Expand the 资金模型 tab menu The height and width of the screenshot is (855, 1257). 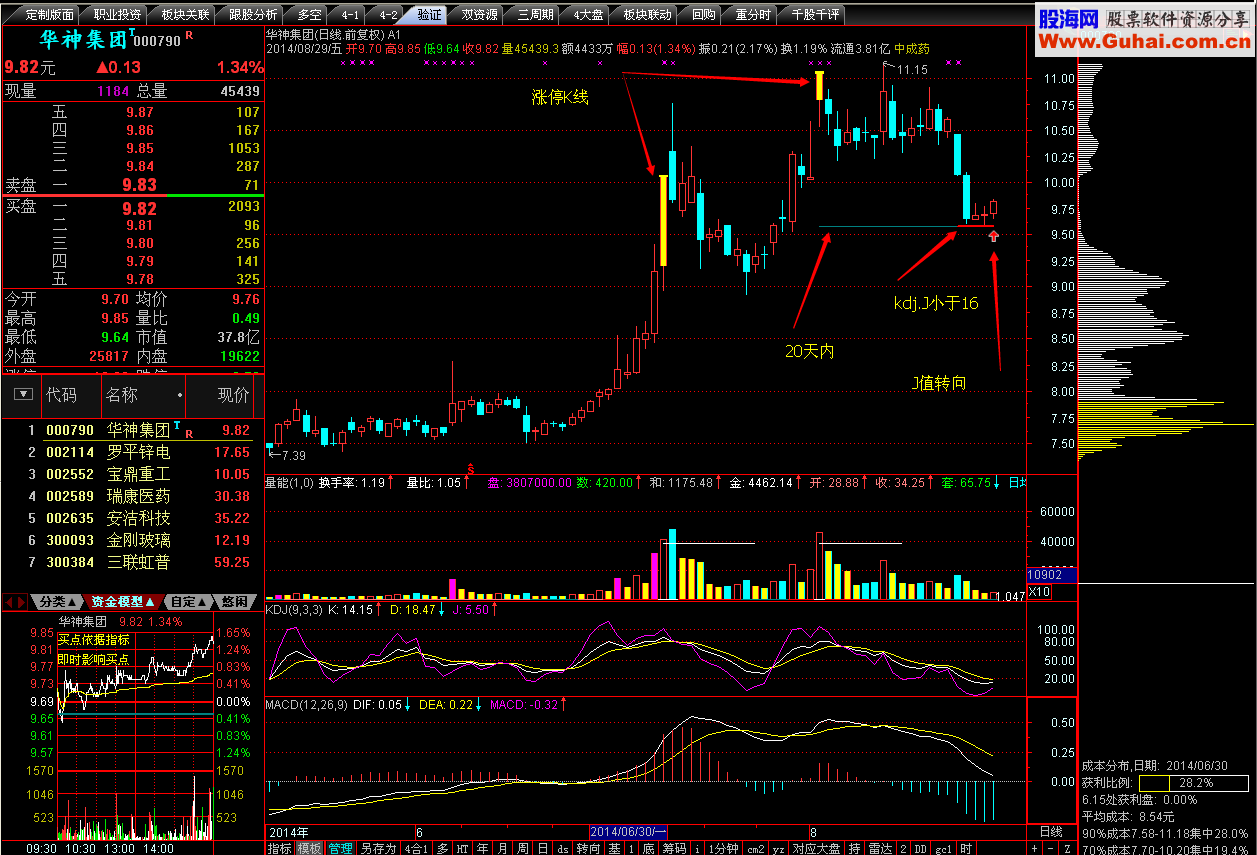click(123, 602)
